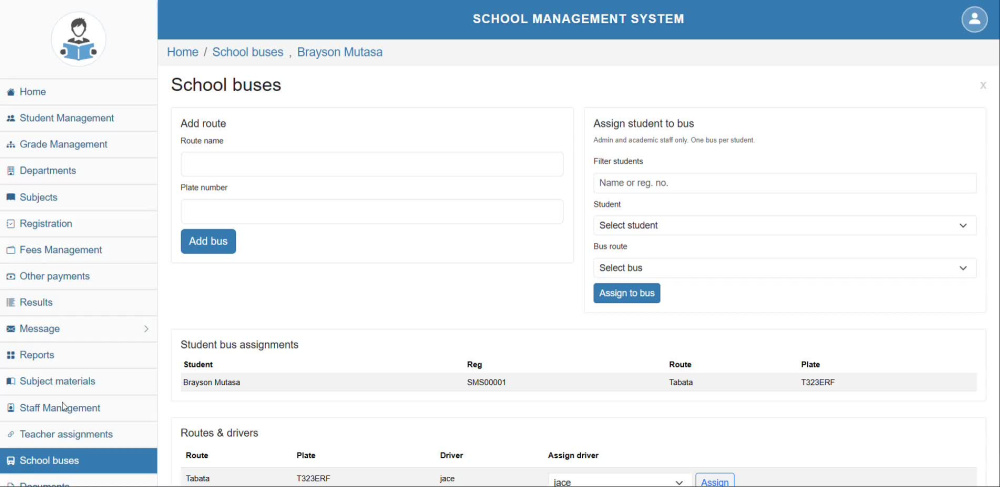The width and height of the screenshot is (1000, 487).
Task: Open Registration in the sidebar
Action: point(78,224)
